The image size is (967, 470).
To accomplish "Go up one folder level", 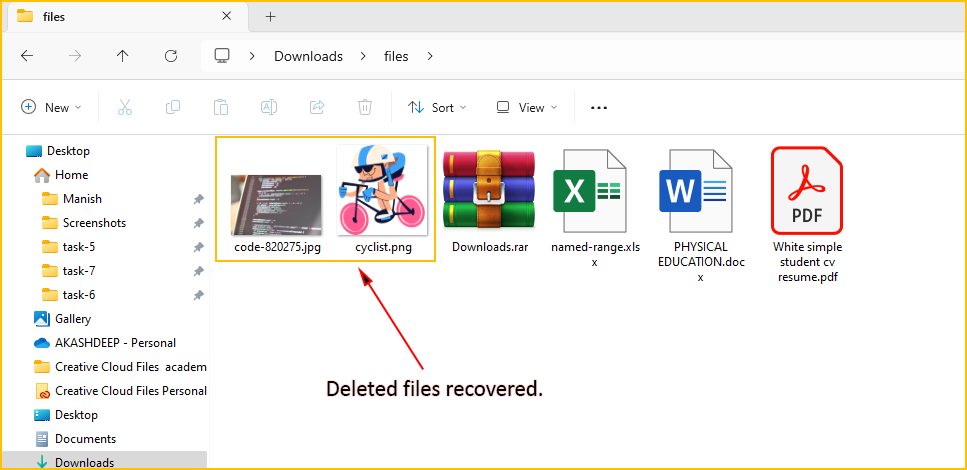I will (123, 56).
